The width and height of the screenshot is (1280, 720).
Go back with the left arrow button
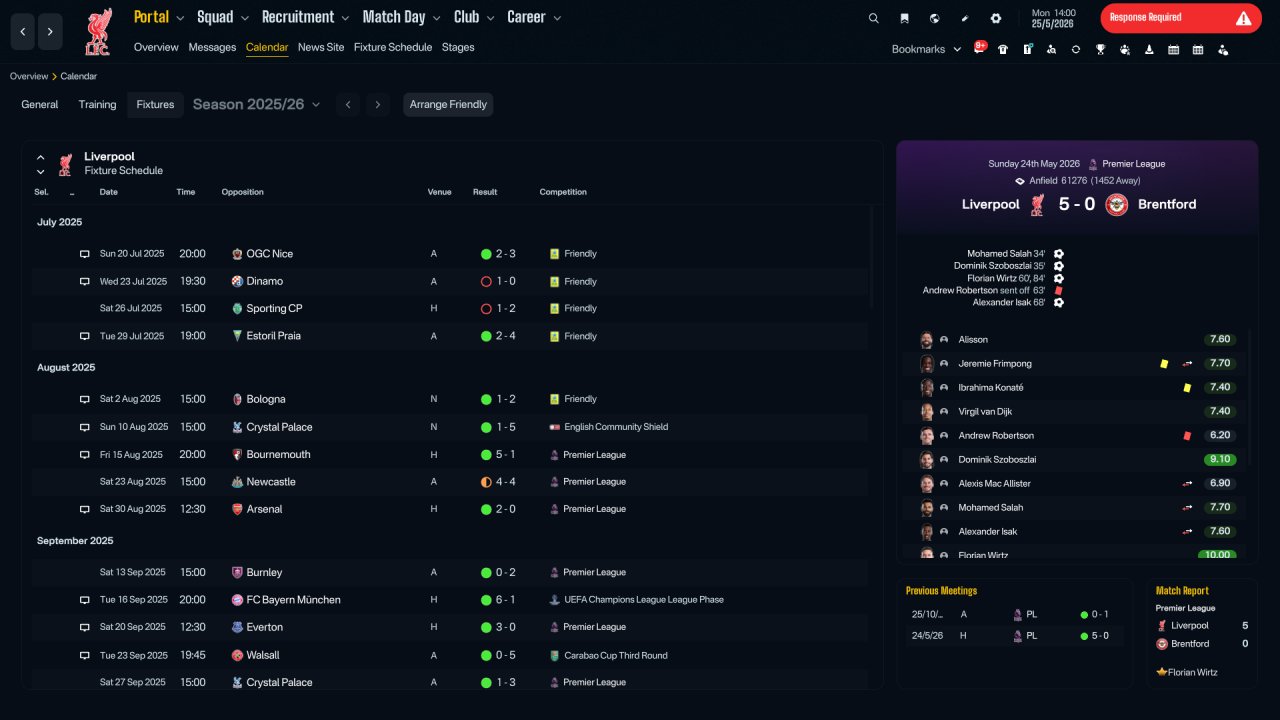(x=23, y=32)
